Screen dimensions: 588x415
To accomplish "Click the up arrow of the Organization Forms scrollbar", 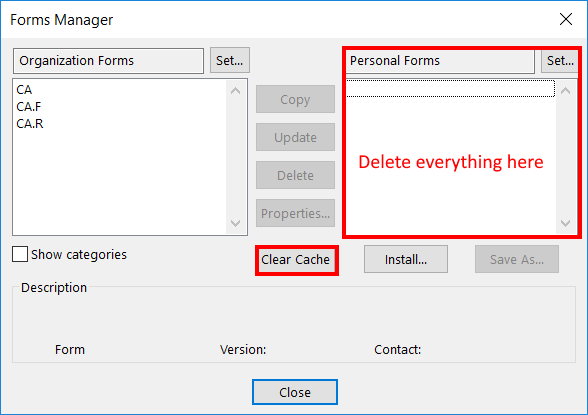I will (236, 91).
